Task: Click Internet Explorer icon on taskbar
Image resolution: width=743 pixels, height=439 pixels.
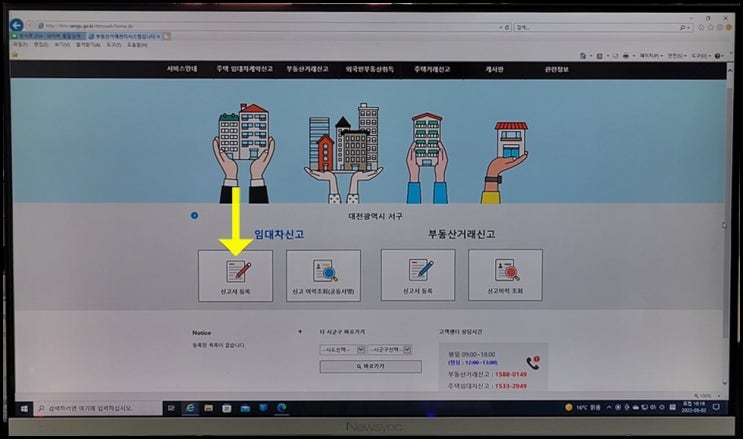Action: [x=190, y=408]
